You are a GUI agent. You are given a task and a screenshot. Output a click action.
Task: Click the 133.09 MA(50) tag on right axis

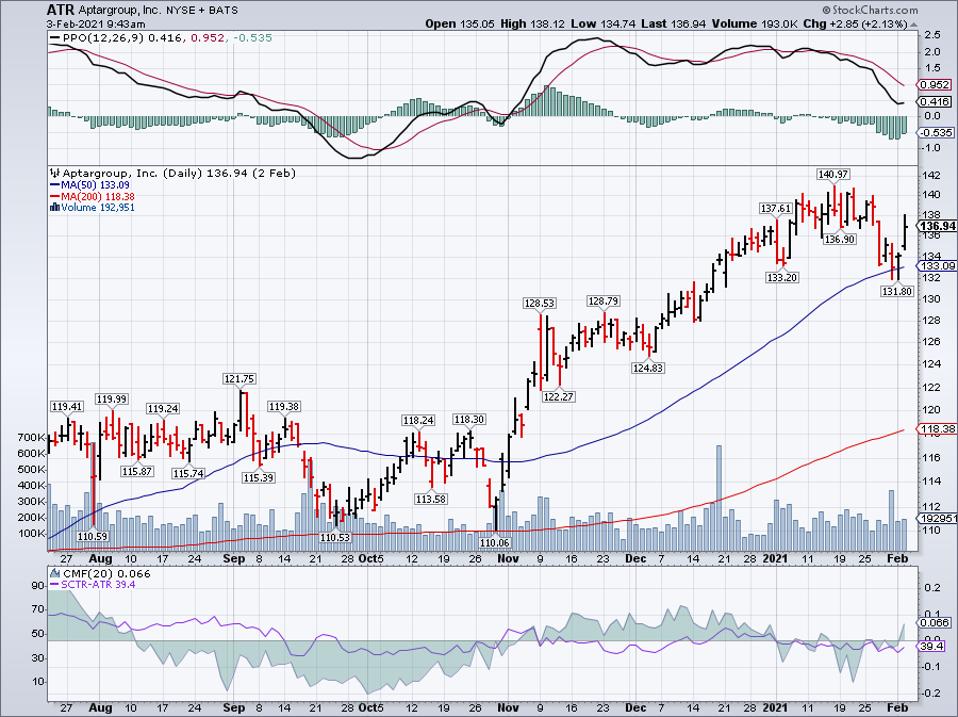coord(937,266)
